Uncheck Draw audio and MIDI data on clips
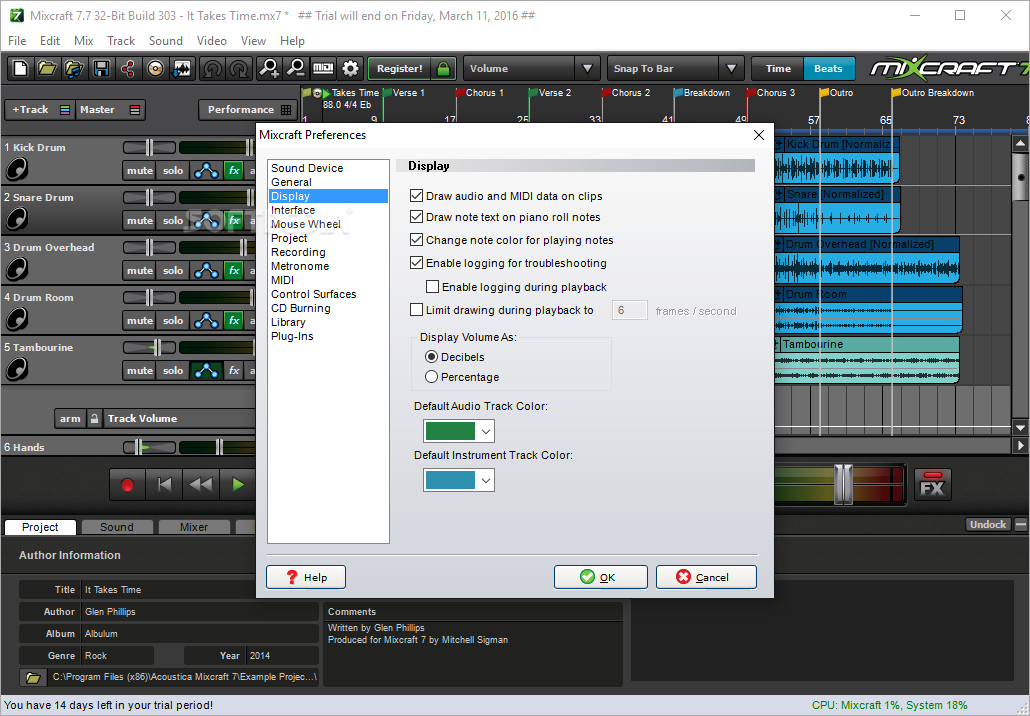Image resolution: width=1030 pixels, height=716 pixels. (x=416, y=196)
